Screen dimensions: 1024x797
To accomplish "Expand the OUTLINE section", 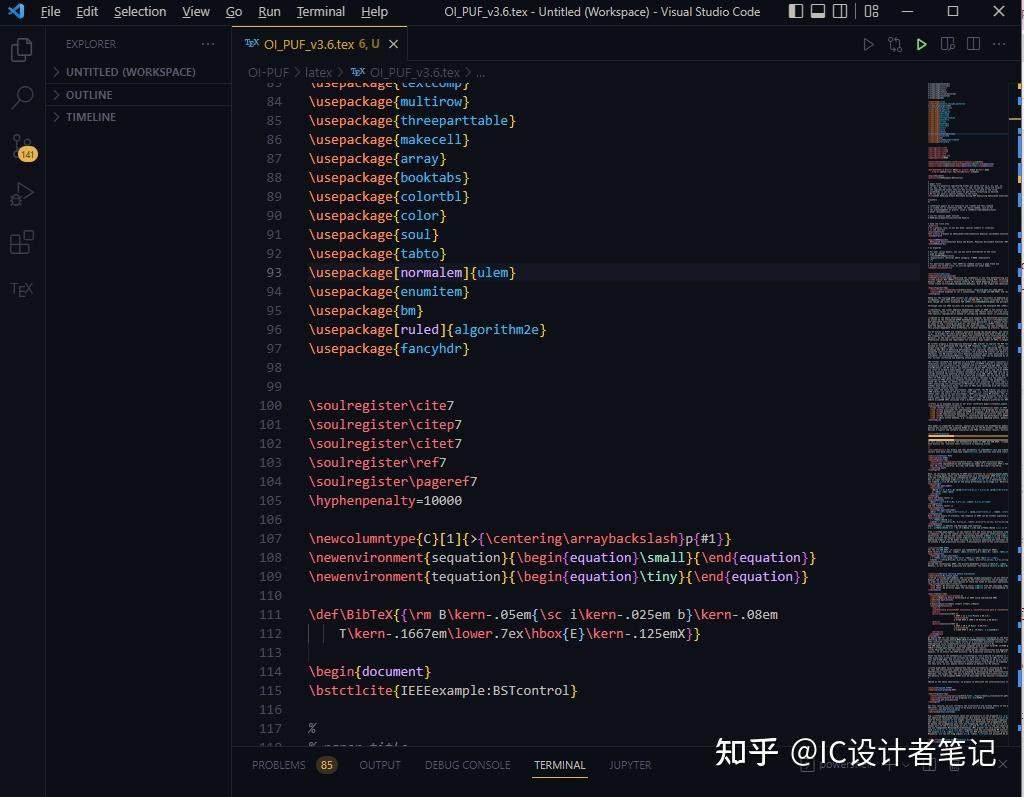I will point(90,94).
